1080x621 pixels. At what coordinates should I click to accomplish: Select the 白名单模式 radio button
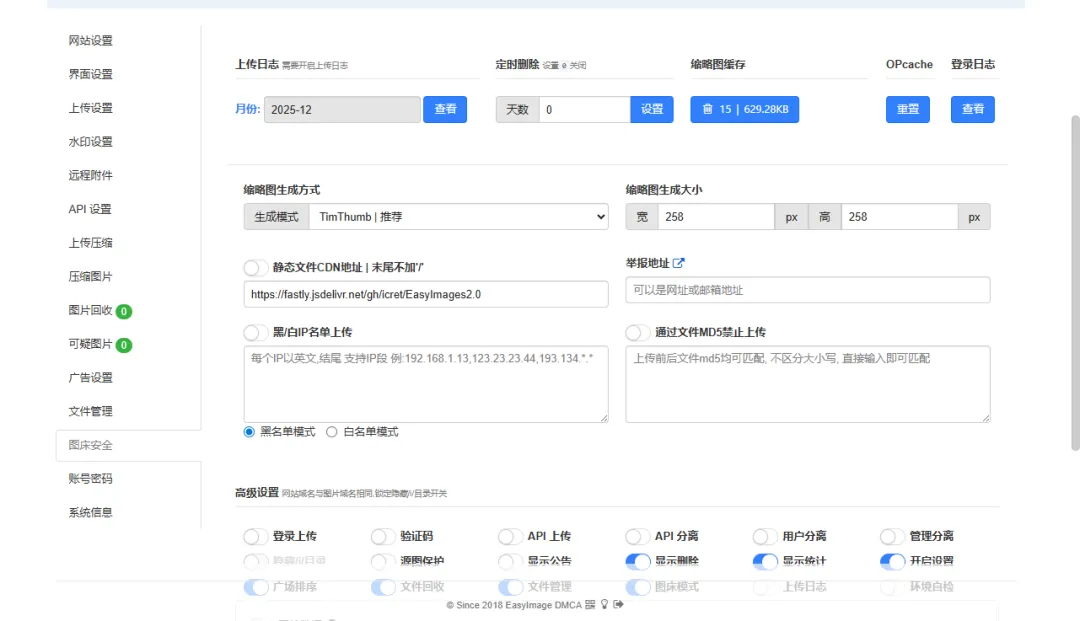tap(332, 432)
